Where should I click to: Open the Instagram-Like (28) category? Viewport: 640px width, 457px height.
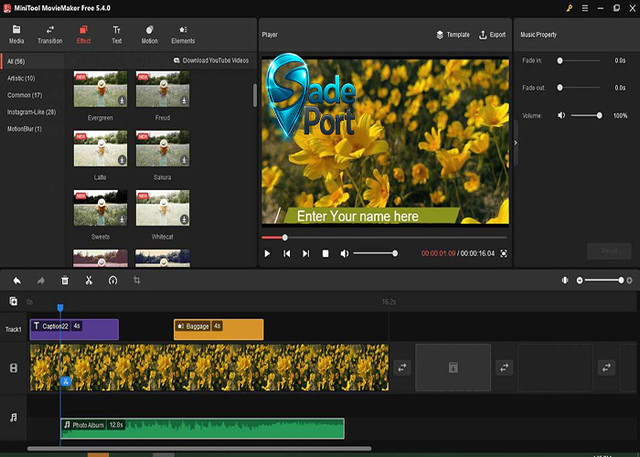coord(31,112)
